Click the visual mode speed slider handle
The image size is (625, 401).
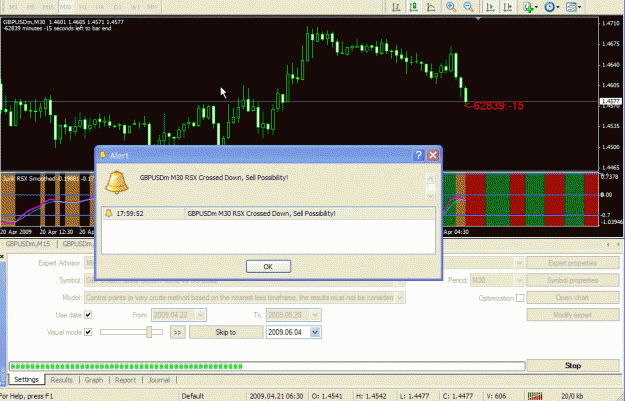pos(149,332)
